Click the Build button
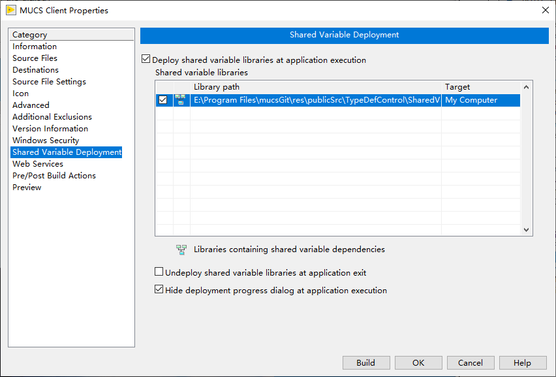 pyautogui.click(x=366, y=363)
